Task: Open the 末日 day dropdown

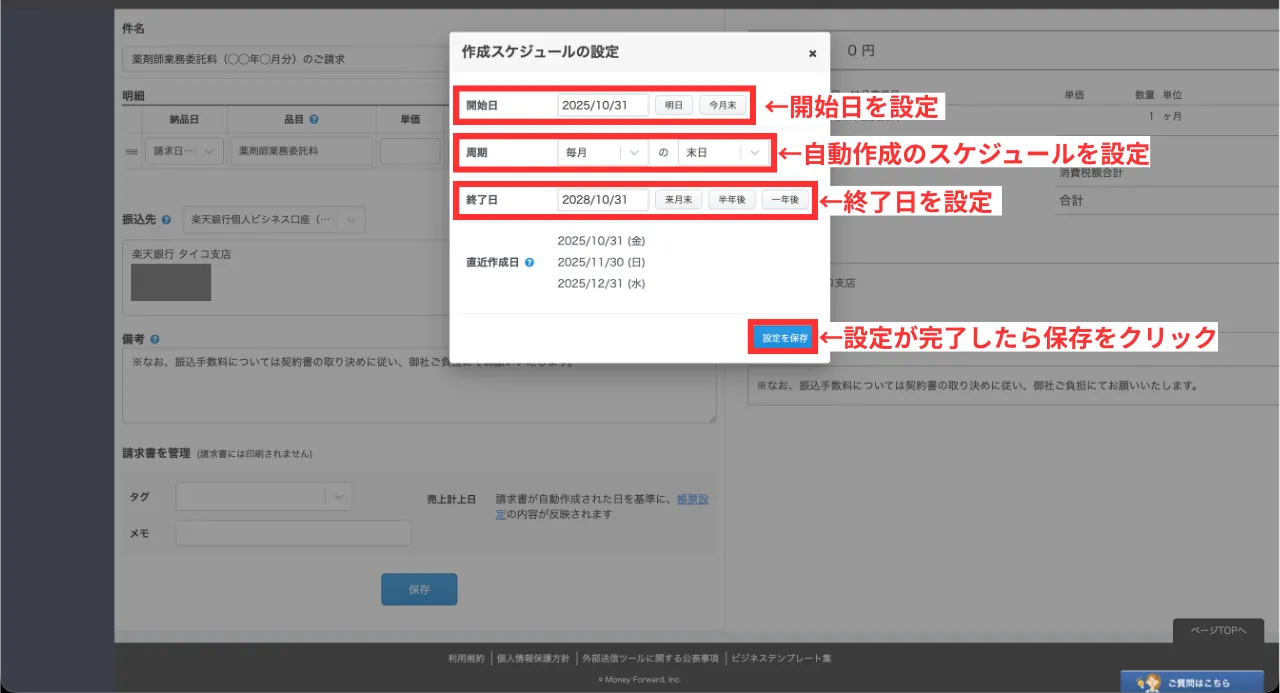Action: [x=723, y=153]
